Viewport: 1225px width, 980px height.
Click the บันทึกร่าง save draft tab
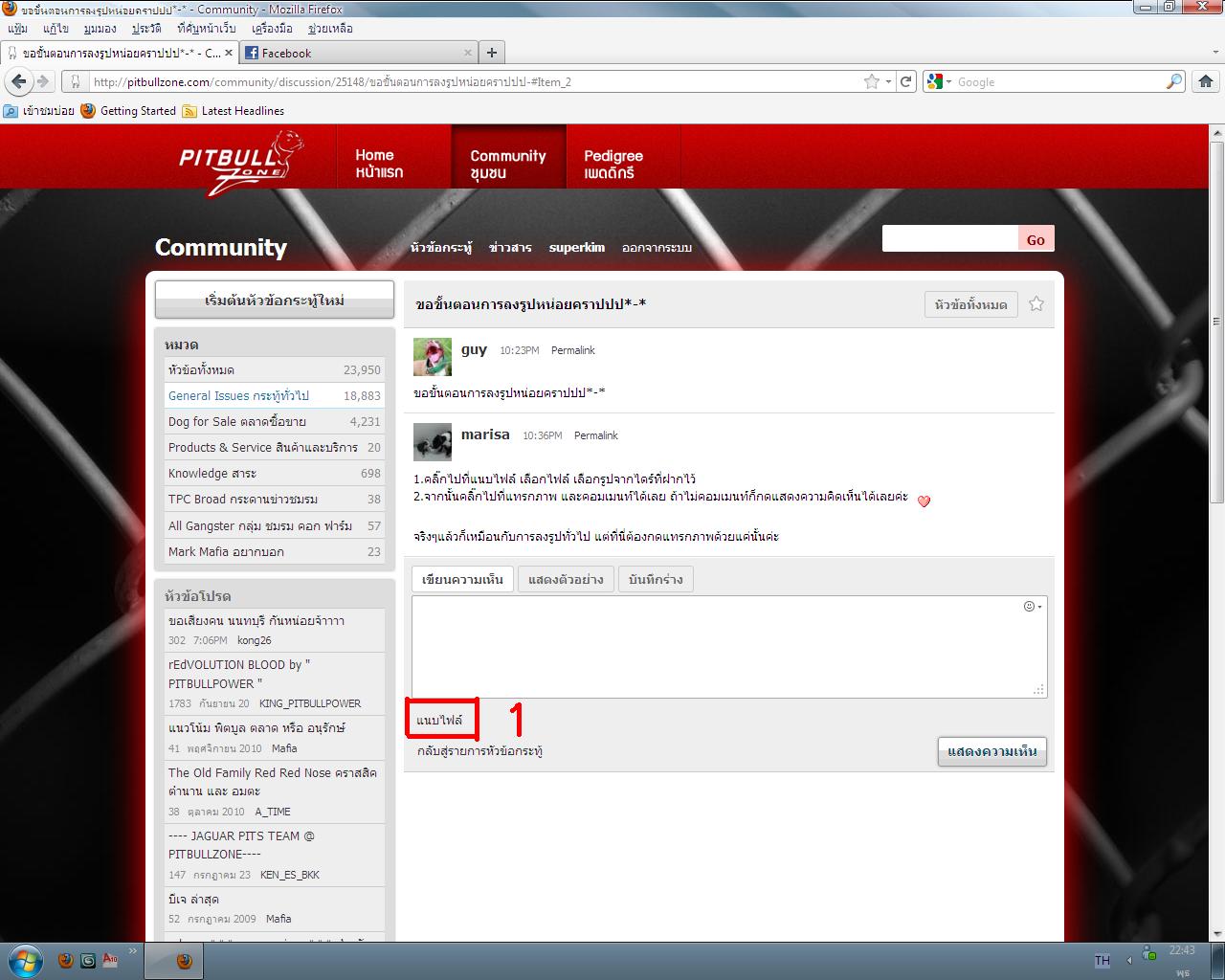(x=656, y=579)
